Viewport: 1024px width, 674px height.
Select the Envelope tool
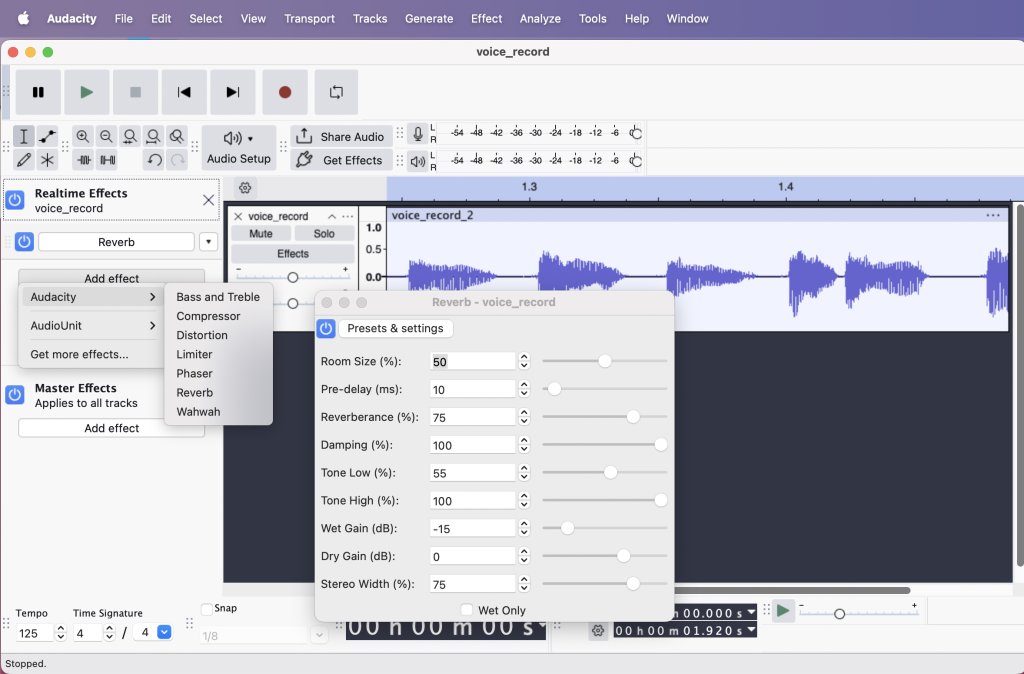47,137
